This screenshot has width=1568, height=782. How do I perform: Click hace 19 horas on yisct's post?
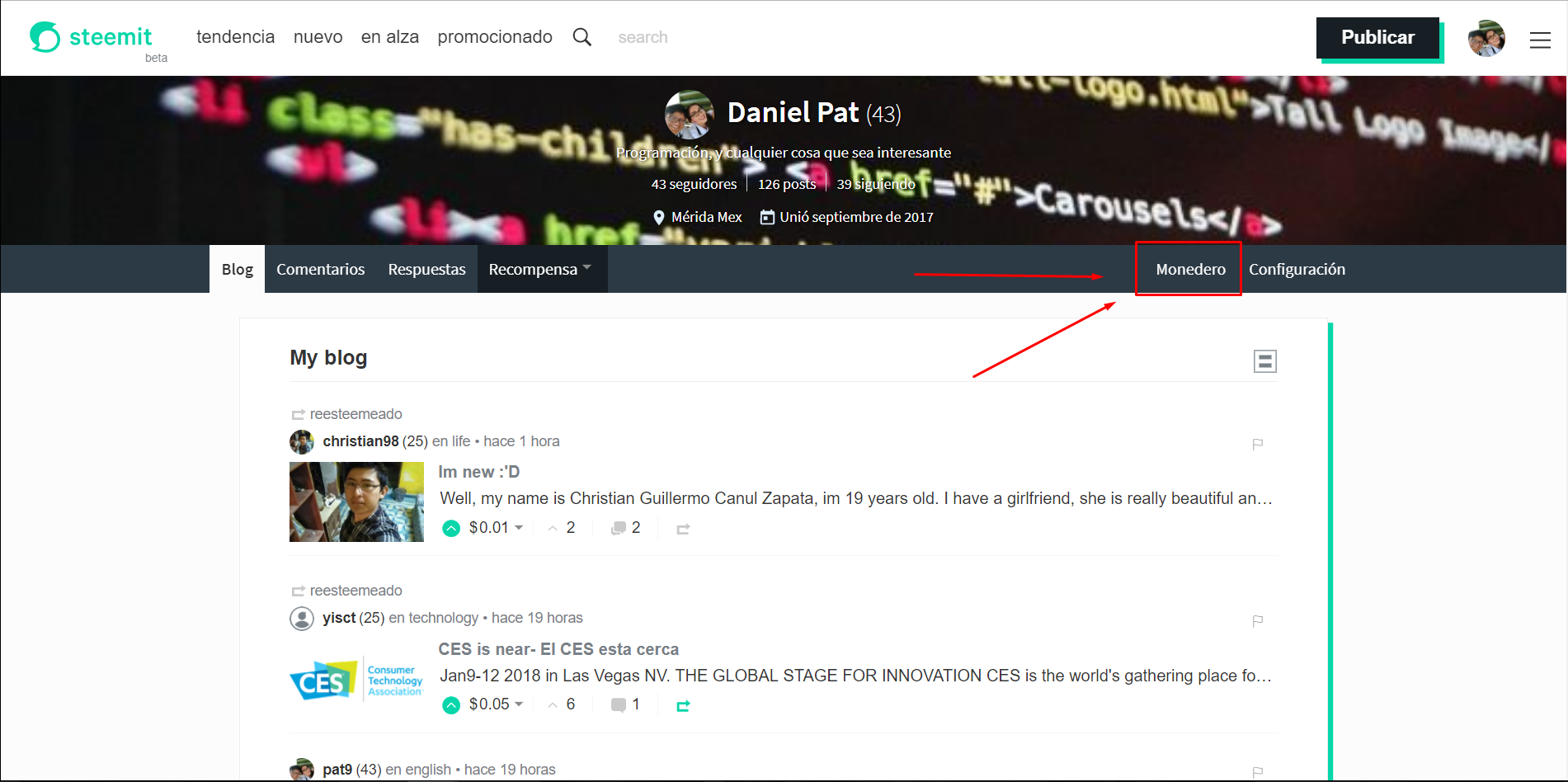[x=537, y=618]
